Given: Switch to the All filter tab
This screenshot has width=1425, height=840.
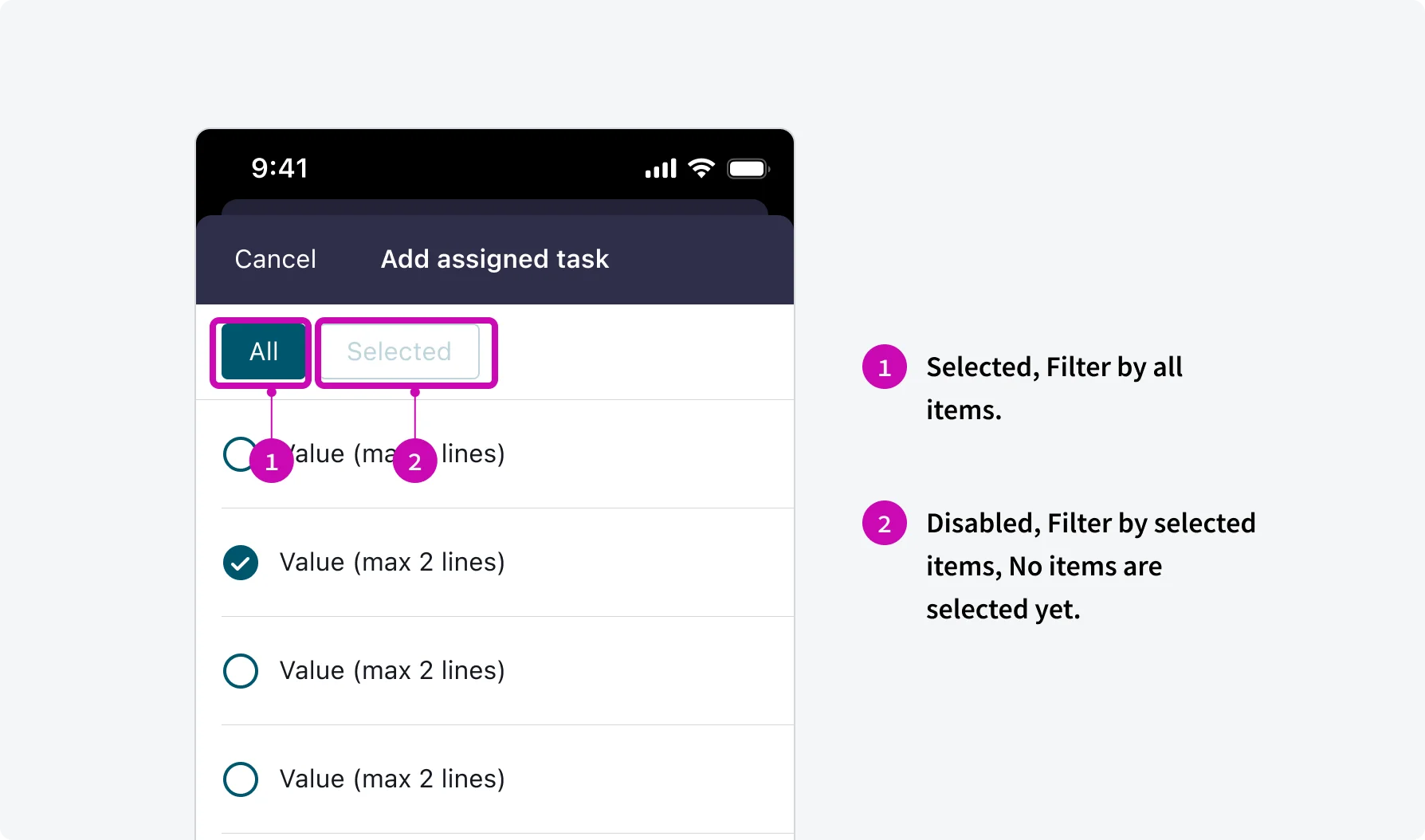Looking at the screenshot, I should [264, 351].
